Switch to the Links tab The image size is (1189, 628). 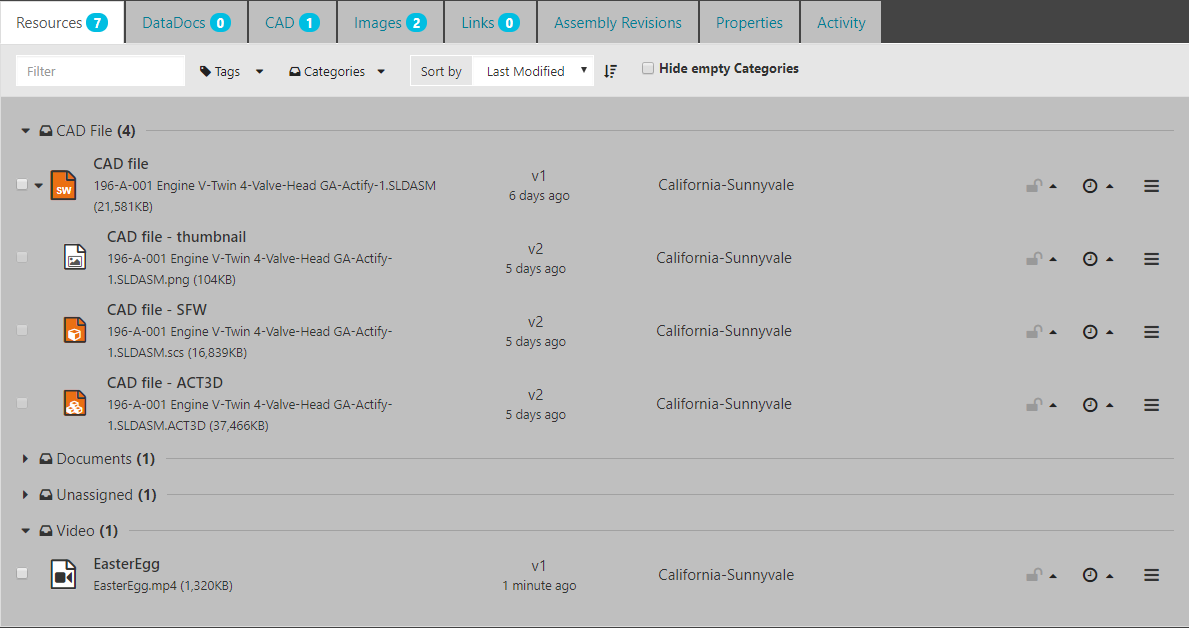click(x=491, y=23)
